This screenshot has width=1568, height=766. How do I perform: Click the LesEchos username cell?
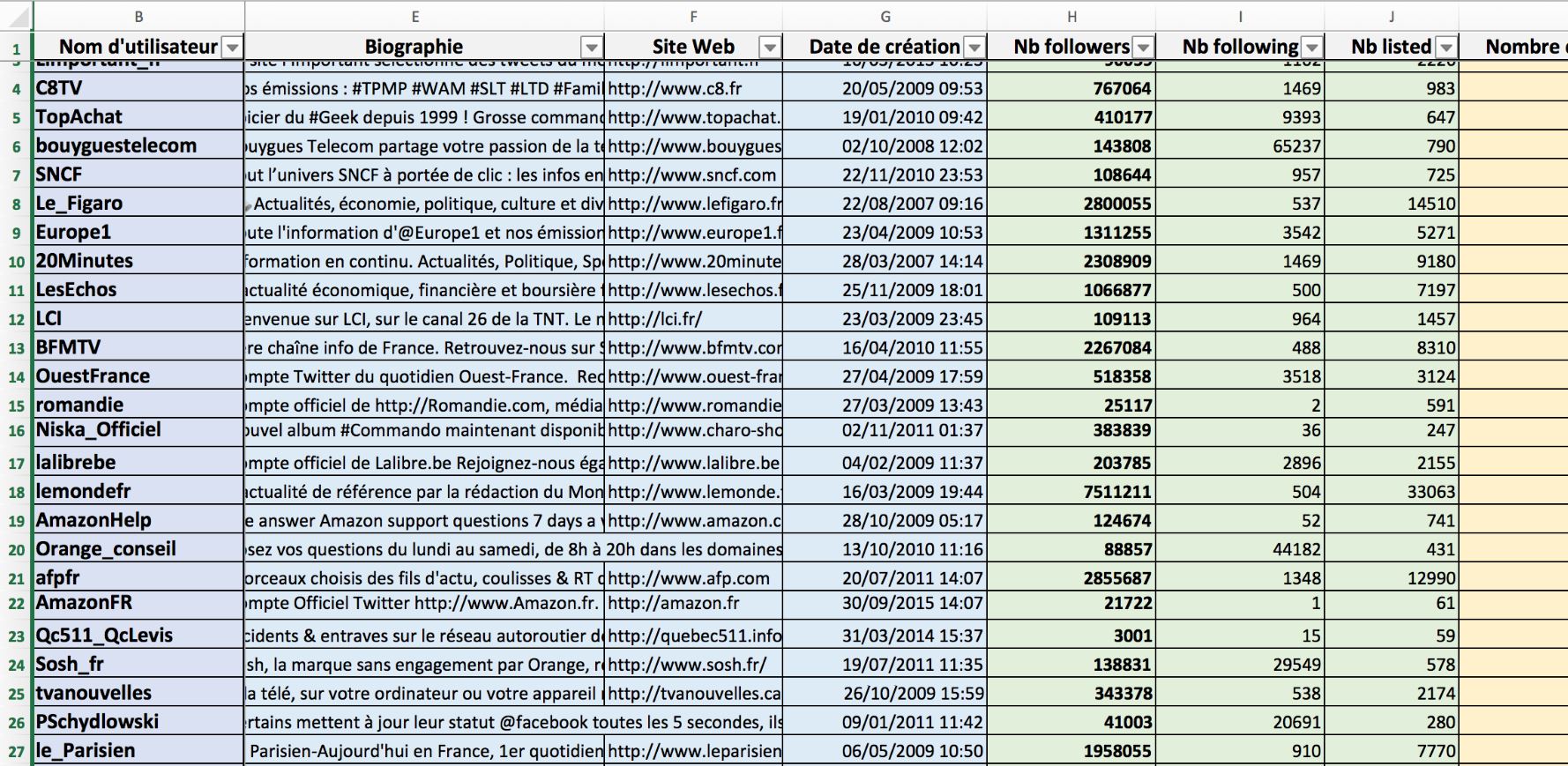point(138,290)
